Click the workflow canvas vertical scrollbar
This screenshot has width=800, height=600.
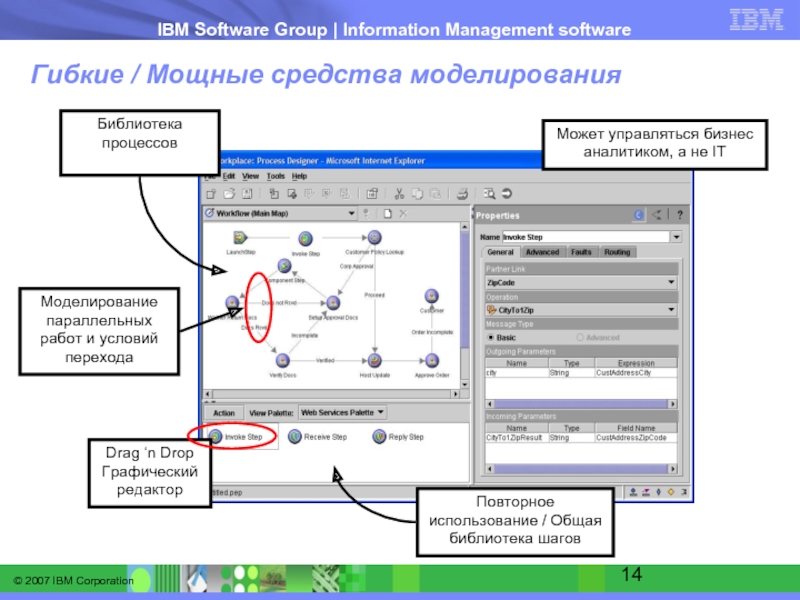[464, 305]
